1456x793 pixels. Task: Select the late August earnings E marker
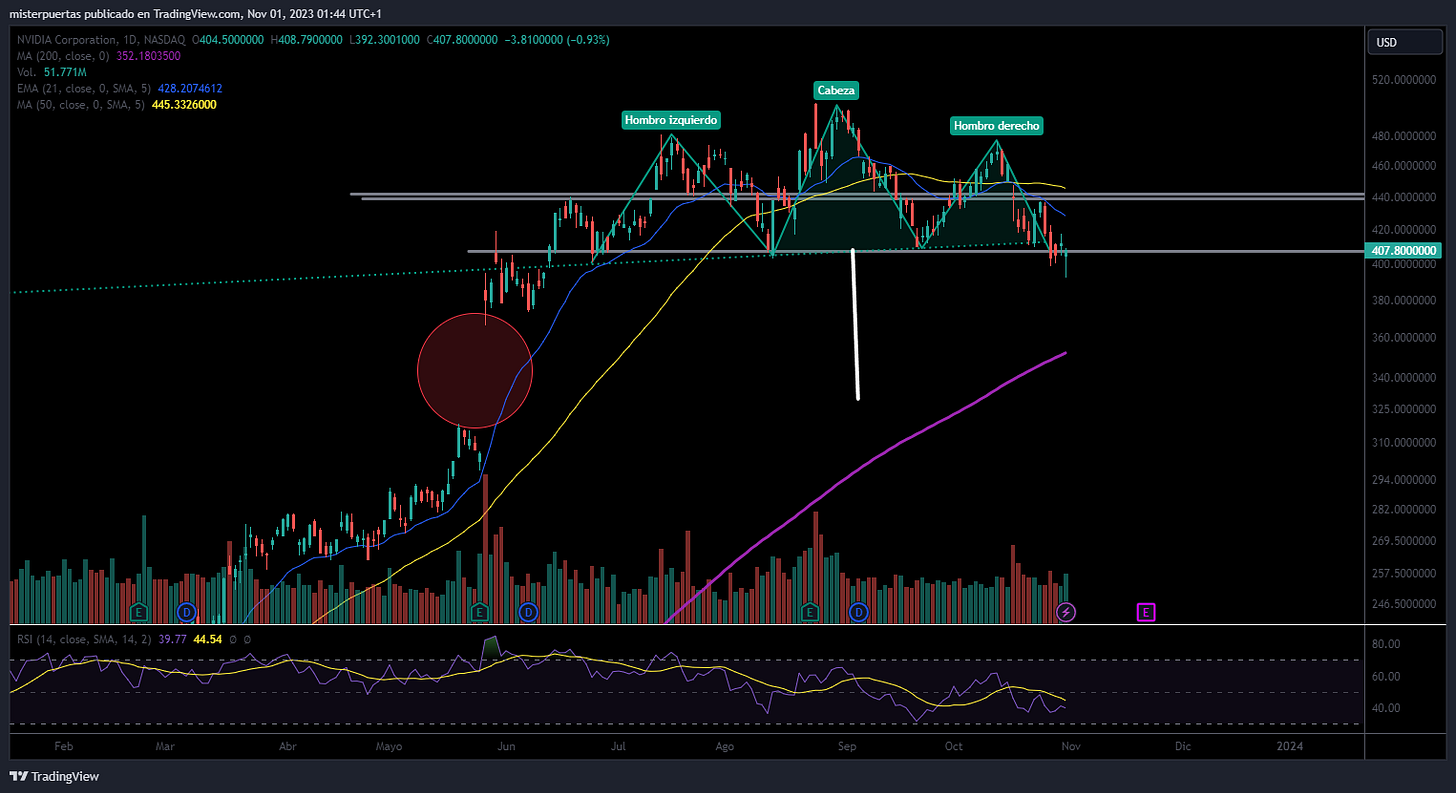click(811, 611)
